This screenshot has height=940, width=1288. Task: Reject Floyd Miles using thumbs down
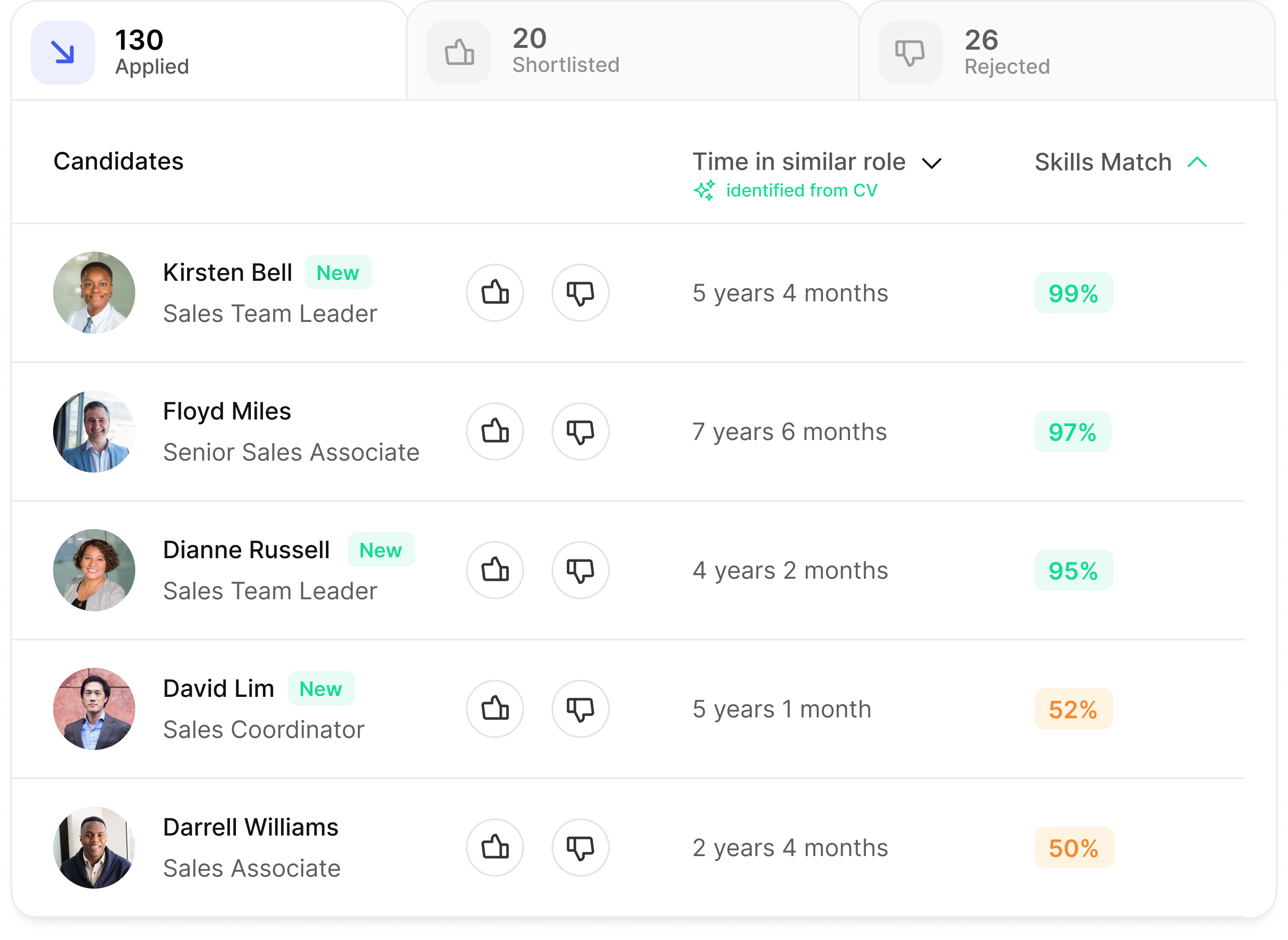coord(580,432)
